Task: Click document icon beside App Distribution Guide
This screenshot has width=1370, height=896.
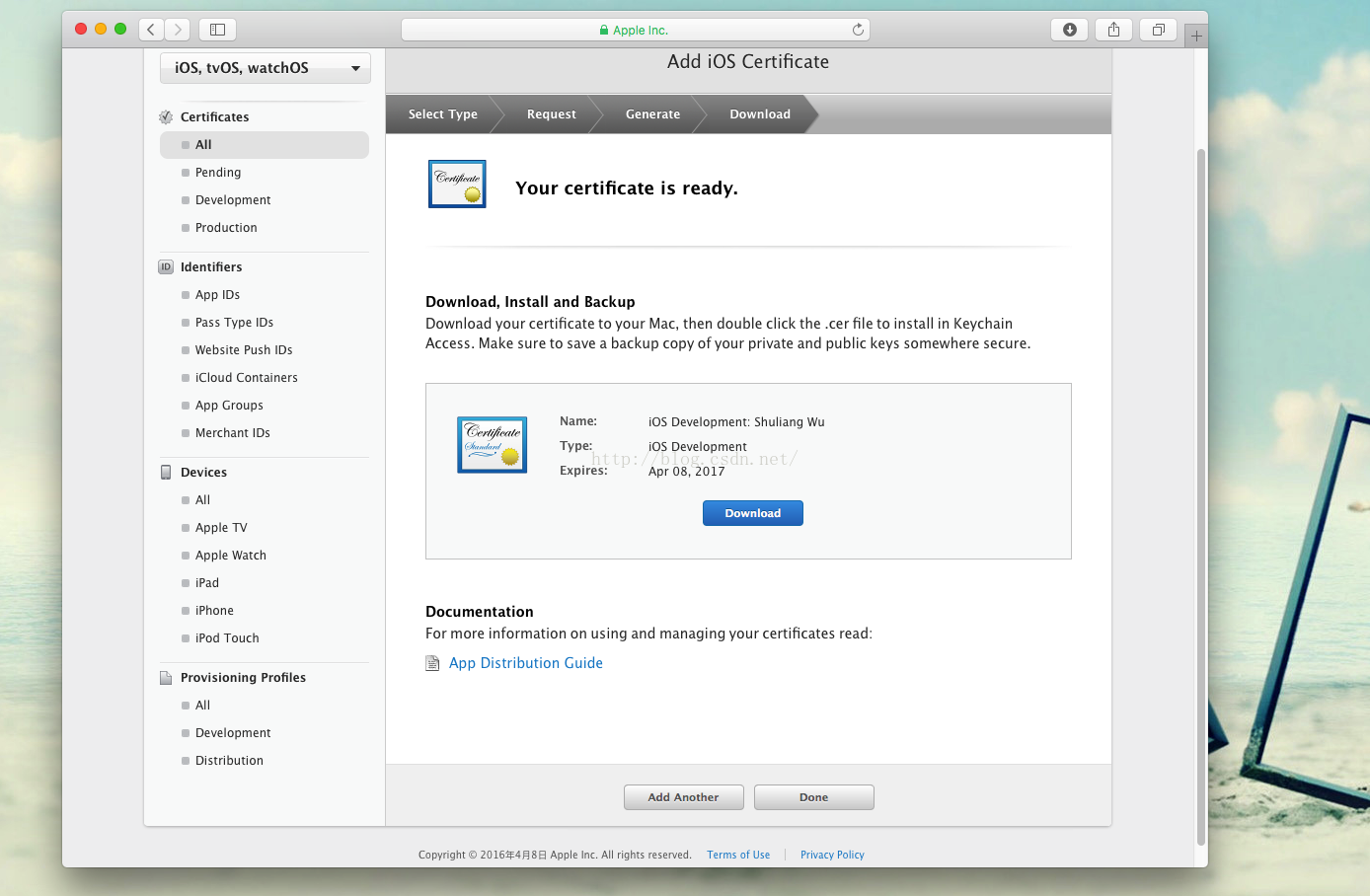Action: [432, 663]
